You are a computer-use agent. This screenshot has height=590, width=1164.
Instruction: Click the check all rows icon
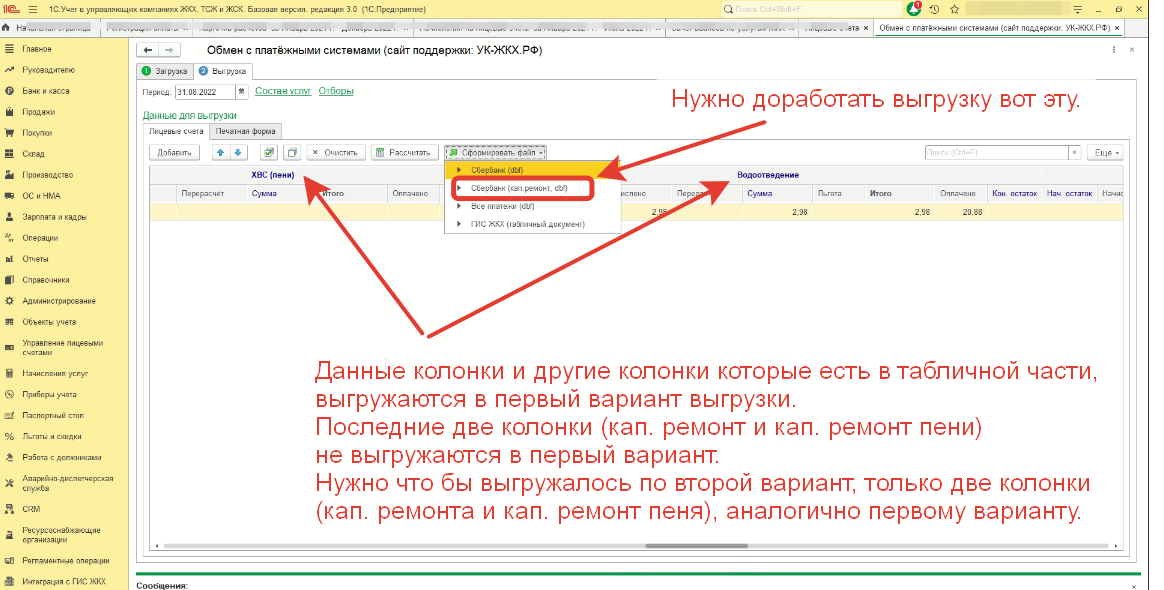[x=269, y=153]
